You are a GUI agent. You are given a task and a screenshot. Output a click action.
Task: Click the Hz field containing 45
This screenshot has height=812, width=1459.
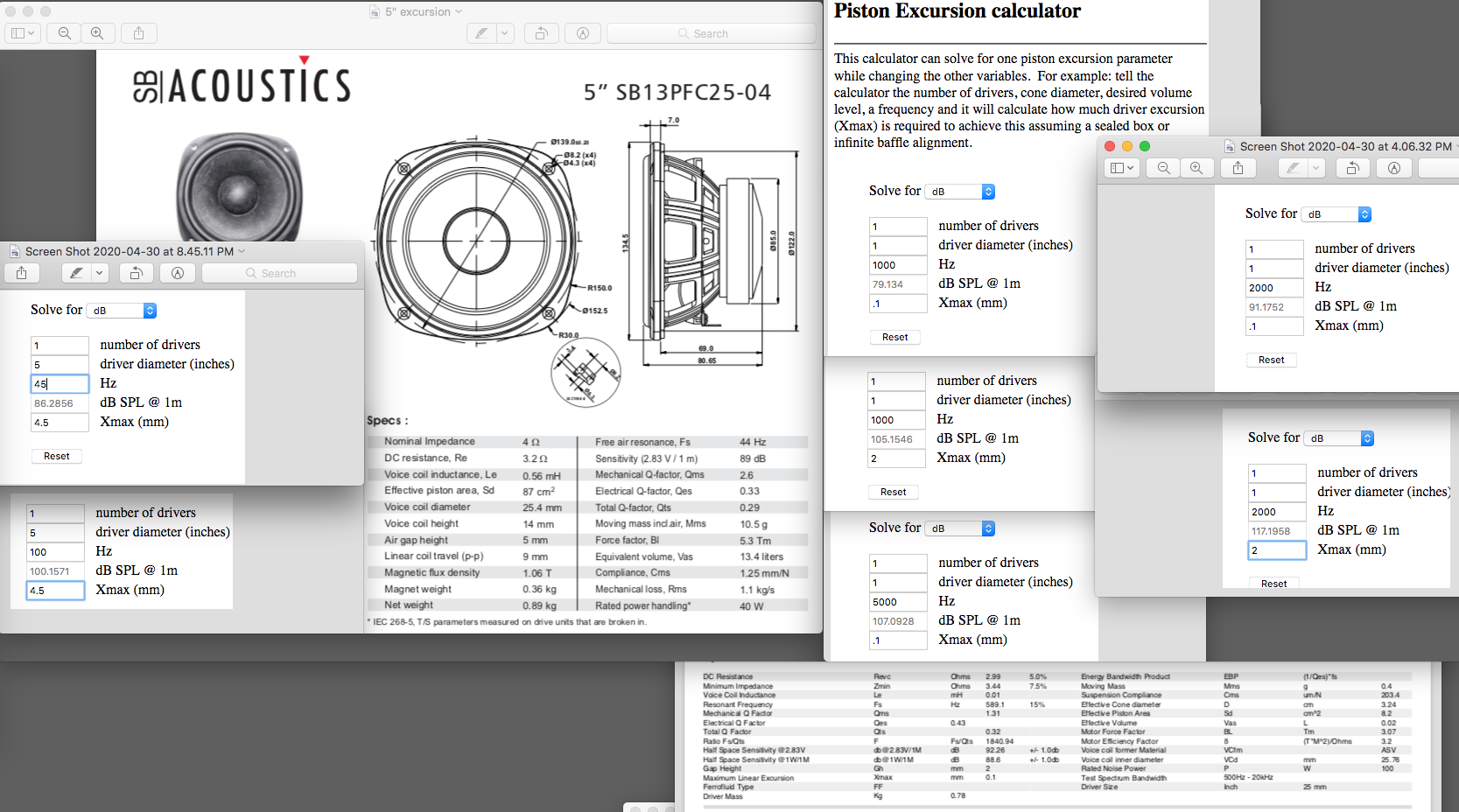click(60, 383)
